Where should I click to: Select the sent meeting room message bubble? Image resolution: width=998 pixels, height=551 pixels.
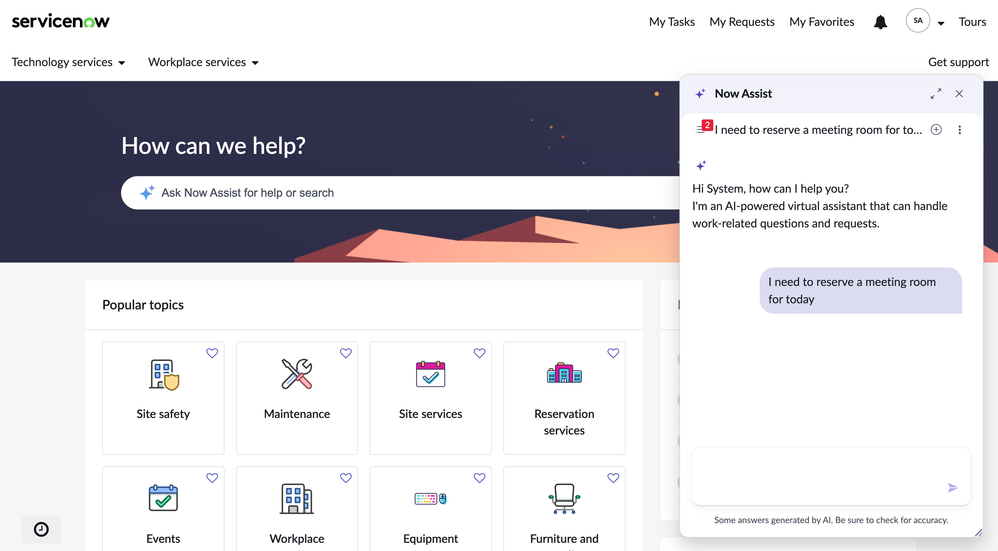pos(861,291)
